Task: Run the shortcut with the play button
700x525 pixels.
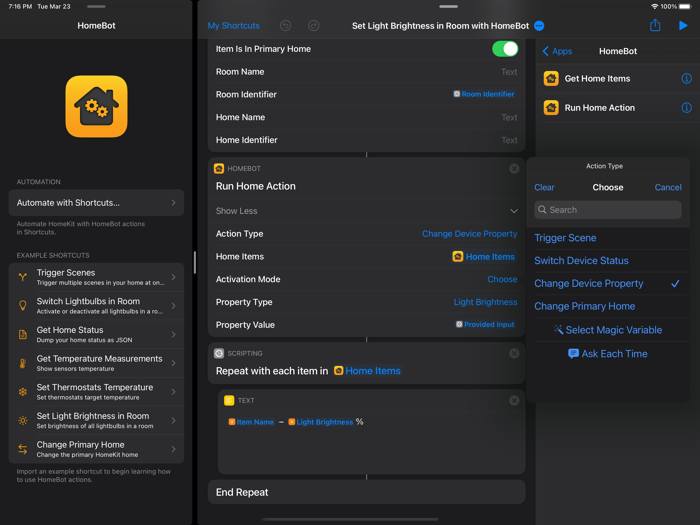Action: 683,25
